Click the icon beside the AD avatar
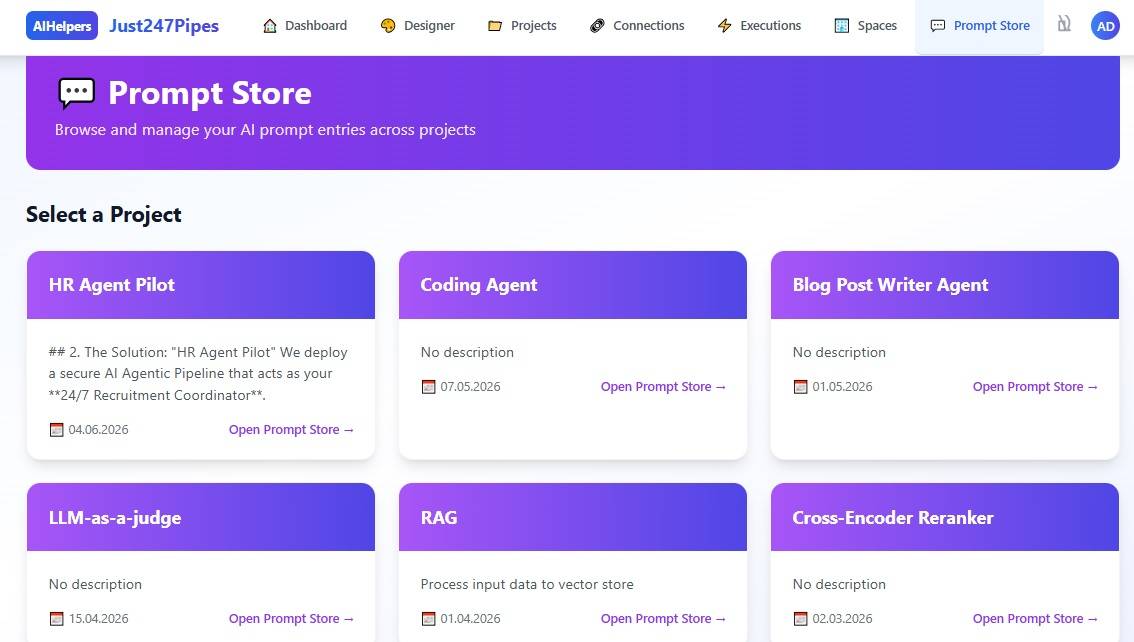 [1064, 24]
